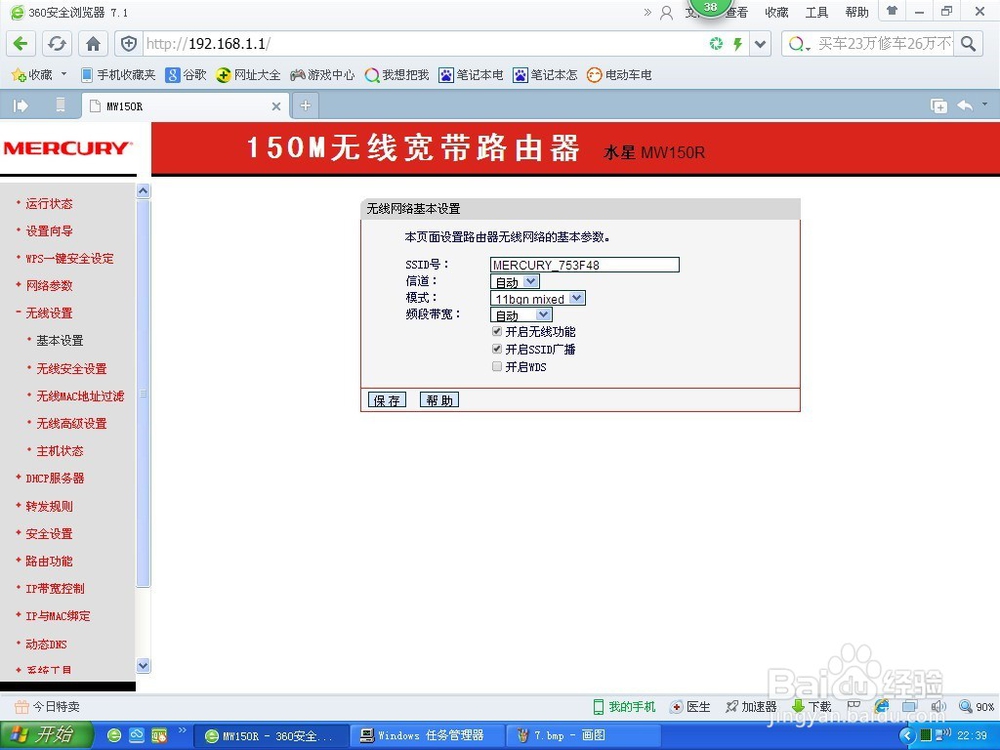The height and width of the screenshot is (750, 1000).
Task: Expand 转发规则 menu
Action: 49,506
